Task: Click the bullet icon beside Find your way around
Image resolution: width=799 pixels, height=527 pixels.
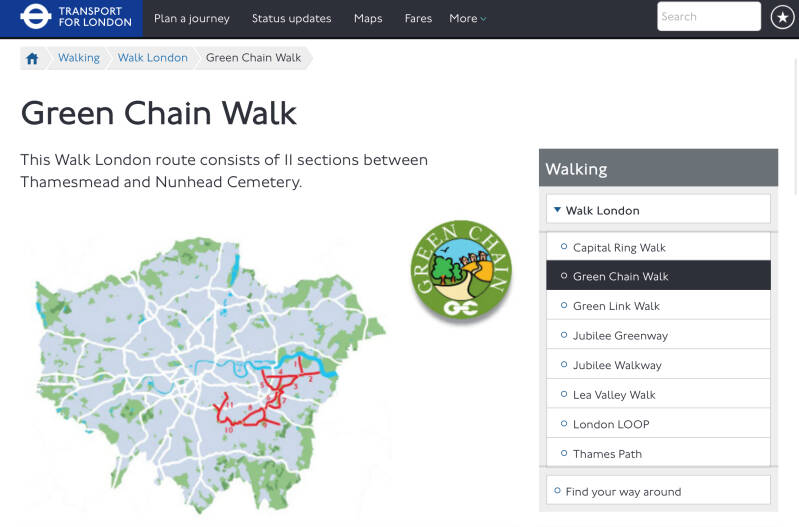Action: [557, 491]
